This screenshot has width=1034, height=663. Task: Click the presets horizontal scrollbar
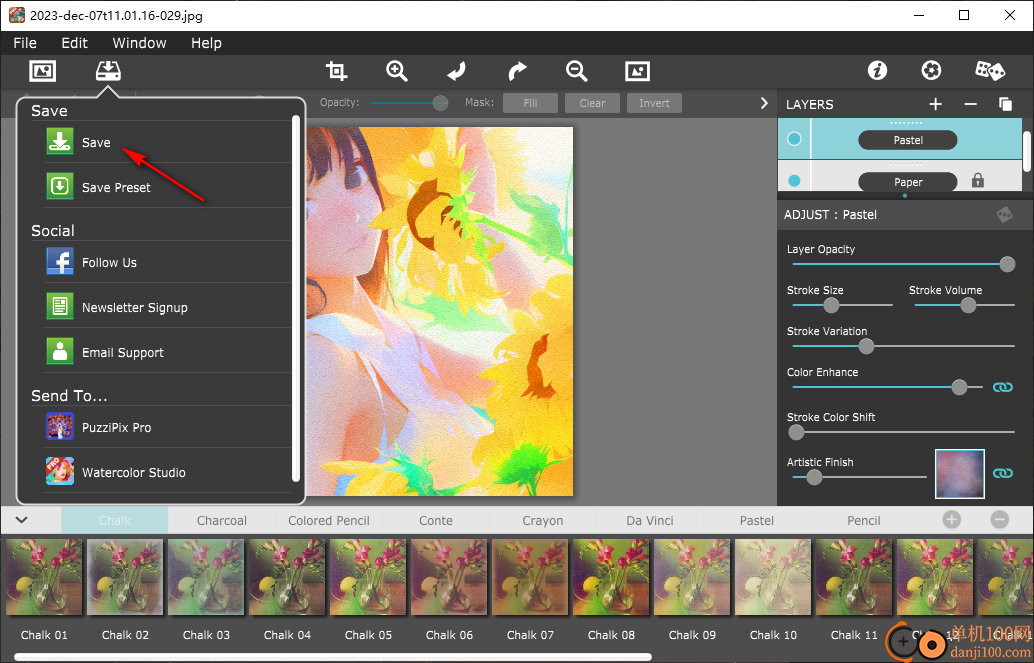coord(333,657)
